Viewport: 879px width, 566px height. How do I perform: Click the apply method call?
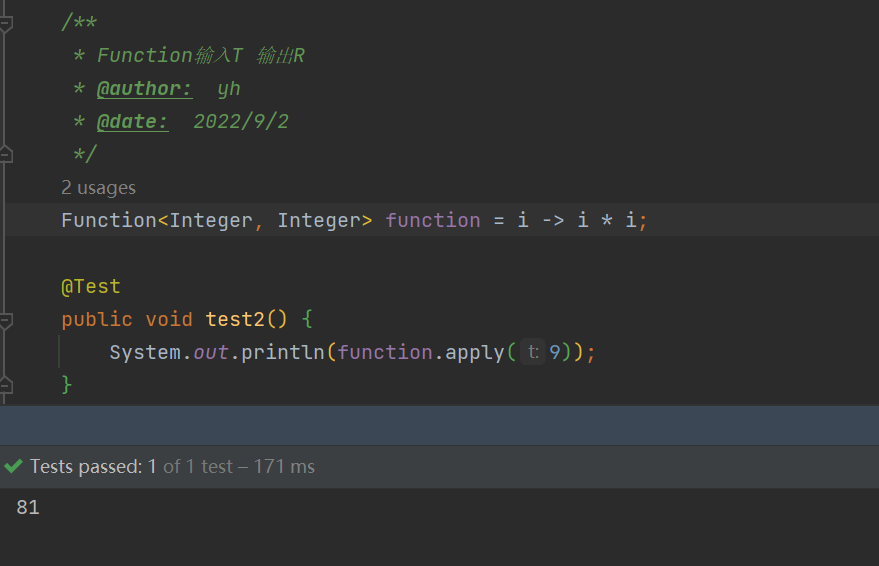click(475, 352)
